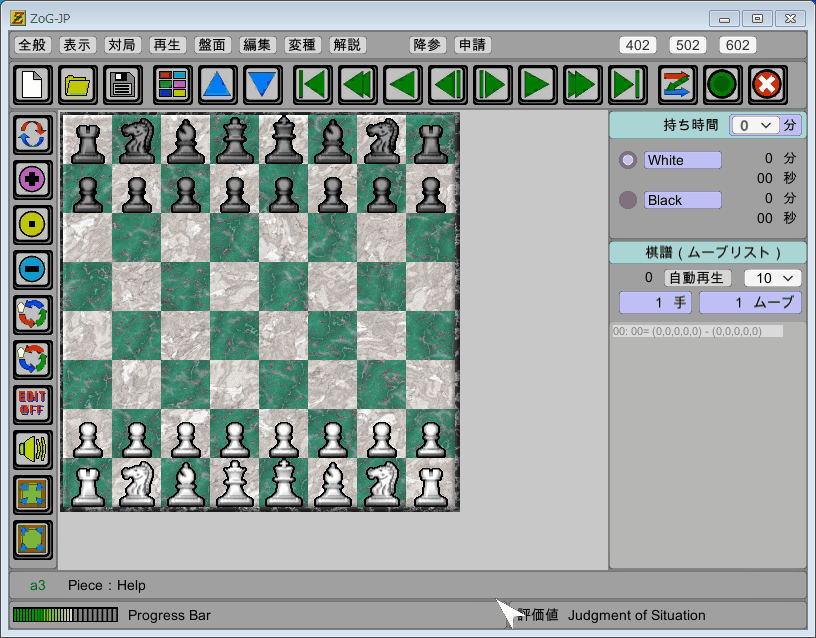Click Judgment of Situation label
The height and width of the screenshot is (638, 816).
[636, 615]
